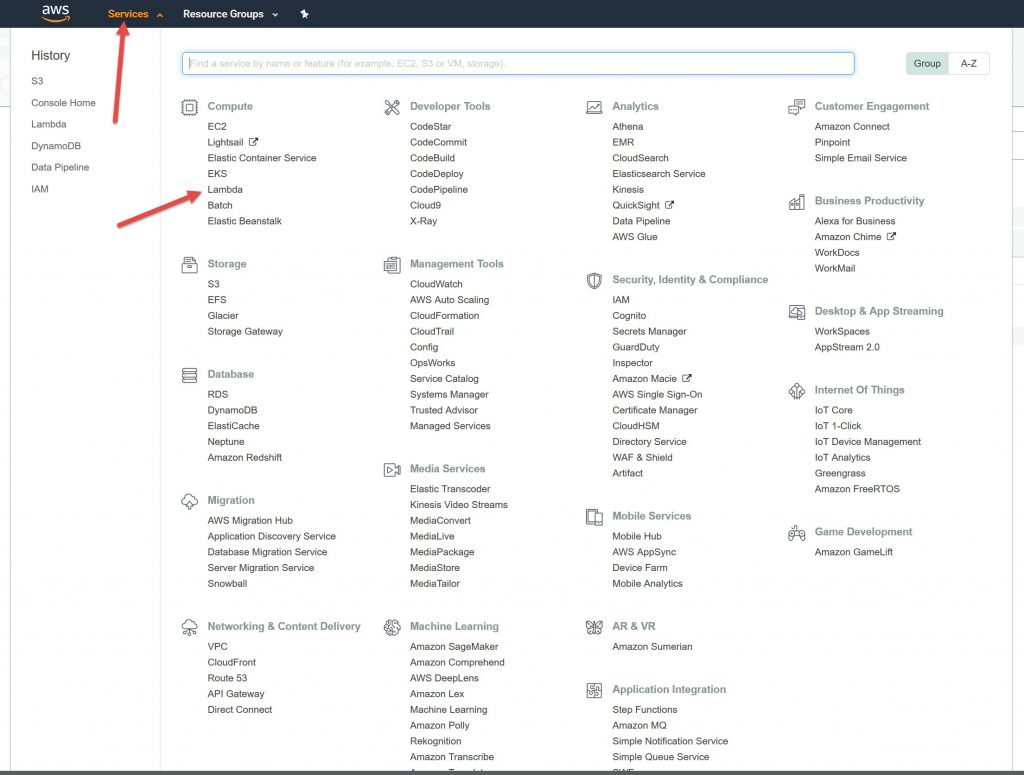Click the find a service search field
The image size is (1024, 775).
(x=517, y=64)
